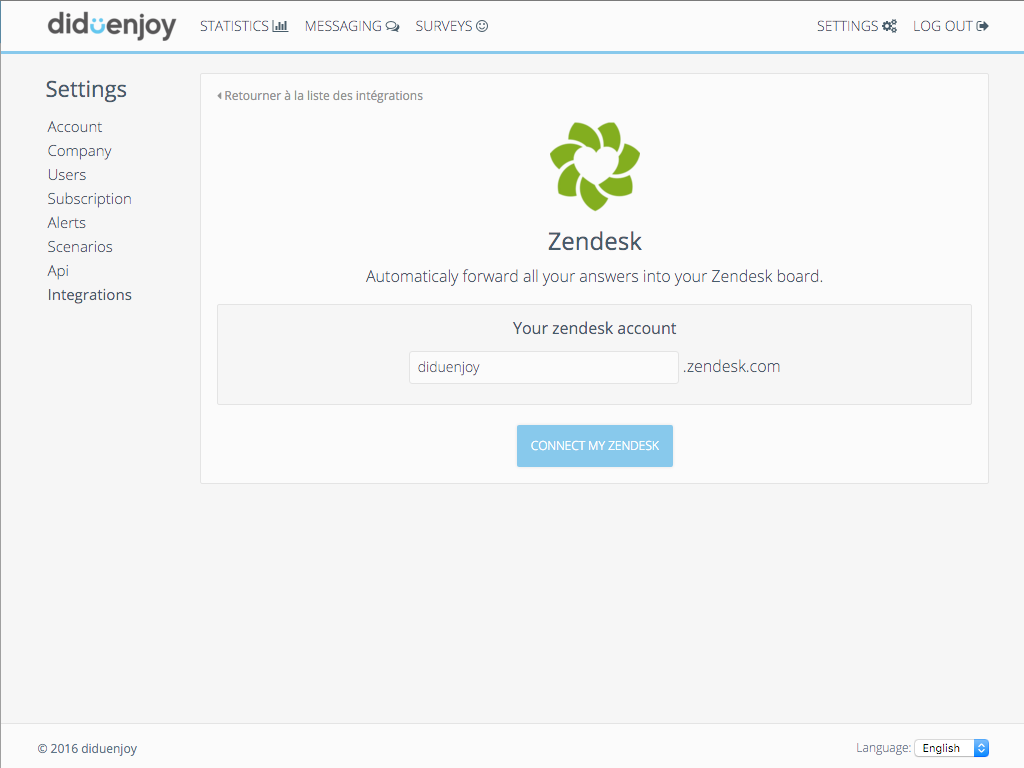
Task: Choose Integrations in the sidebar
Action: [89, 295]
